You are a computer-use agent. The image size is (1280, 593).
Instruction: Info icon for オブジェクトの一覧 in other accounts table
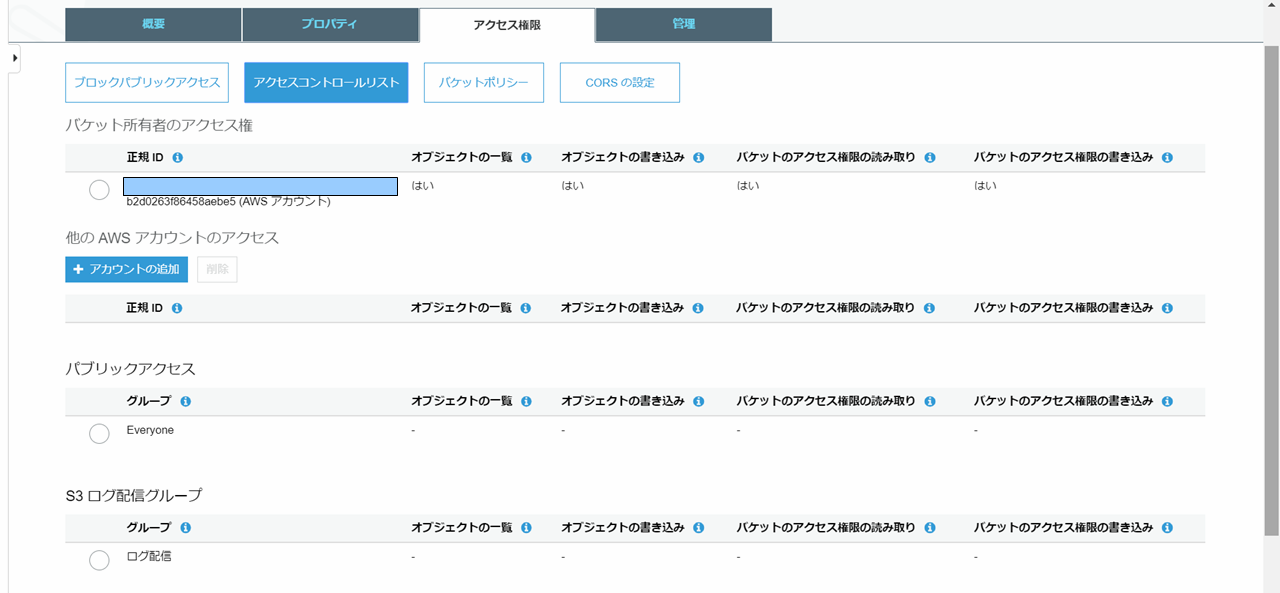tap(526, 309)
